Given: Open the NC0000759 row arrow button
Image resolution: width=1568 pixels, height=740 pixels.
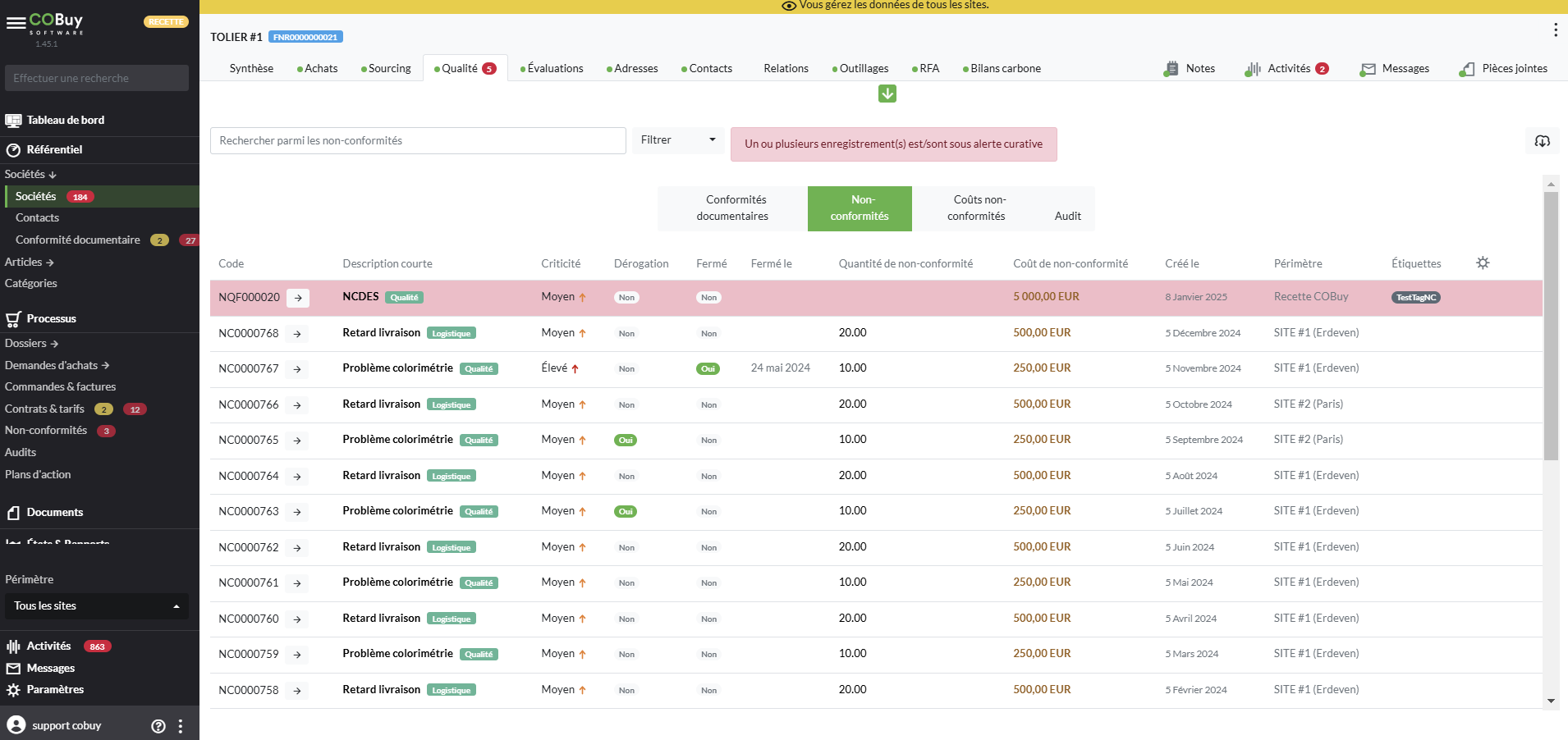Looking at the screenshot, I should coord(297,655).
